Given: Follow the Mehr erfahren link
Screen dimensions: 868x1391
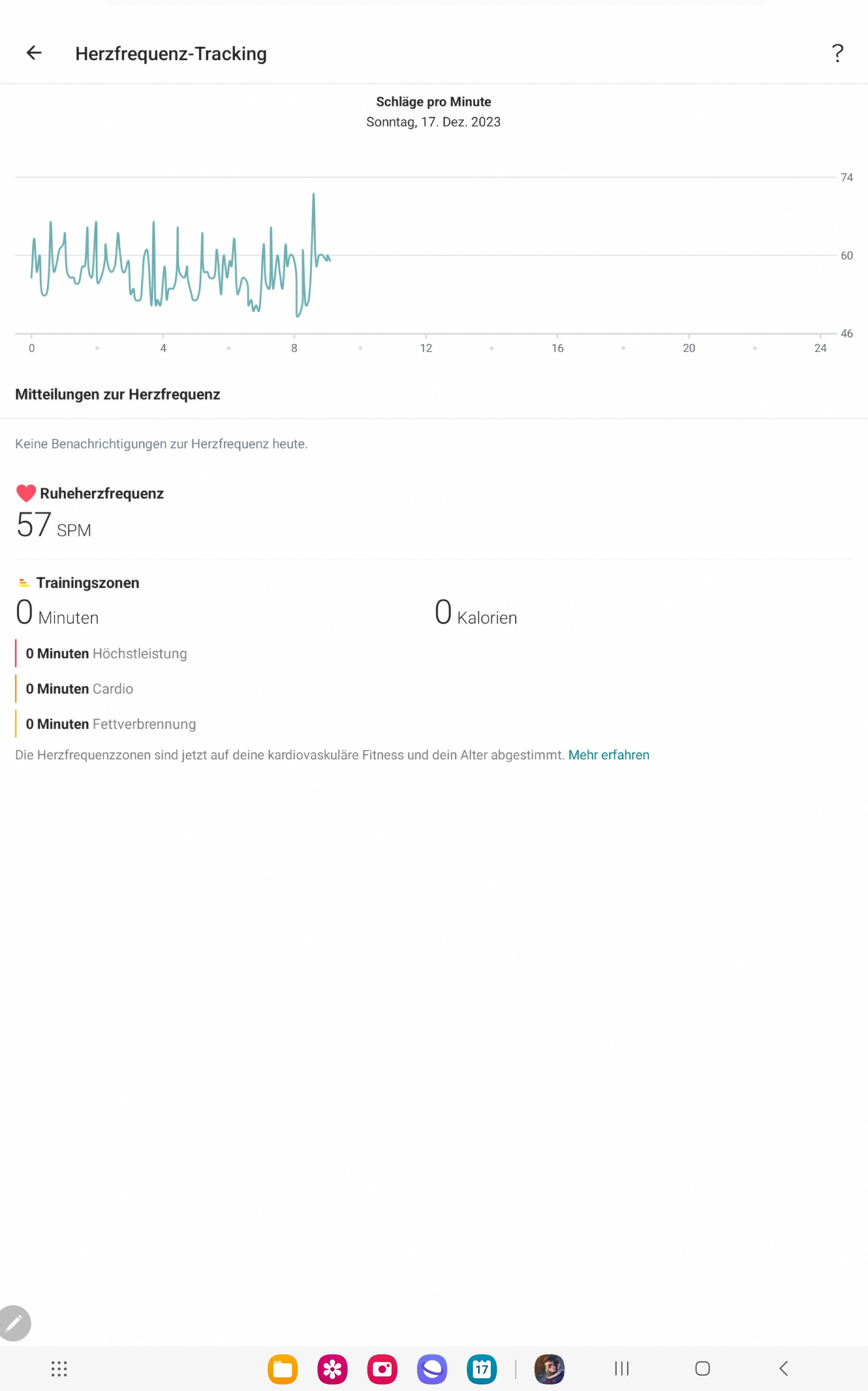Looking at the screenshot, I should coord(609,755).
